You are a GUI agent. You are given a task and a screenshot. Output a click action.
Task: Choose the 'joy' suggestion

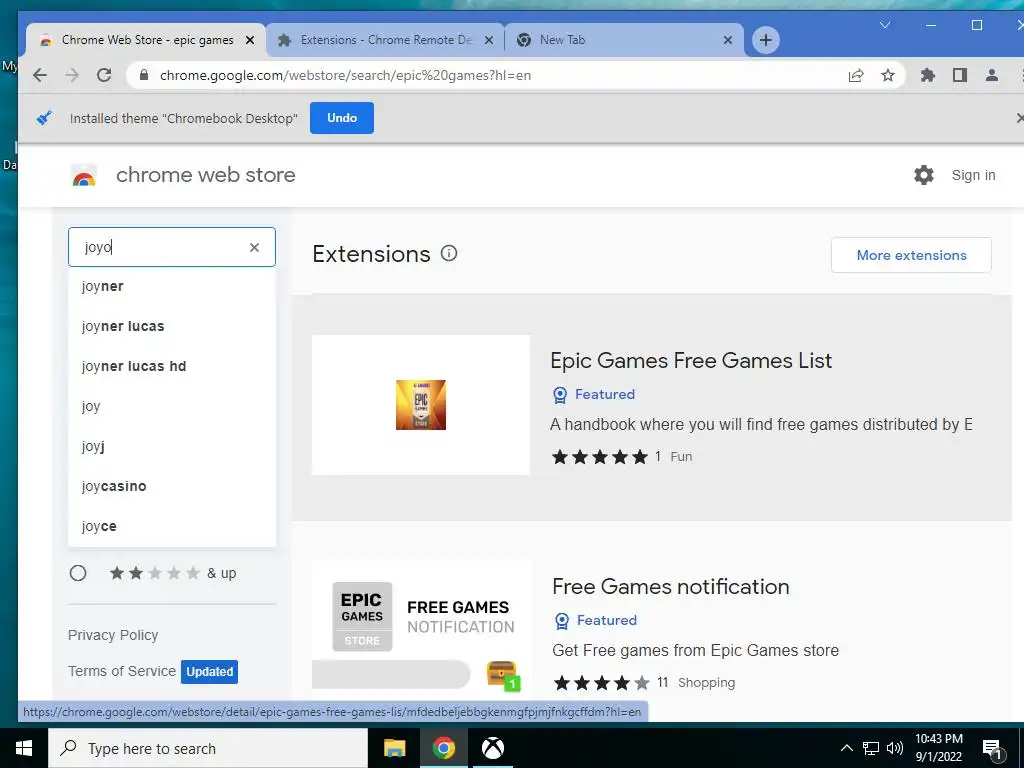tap(172, 406)
